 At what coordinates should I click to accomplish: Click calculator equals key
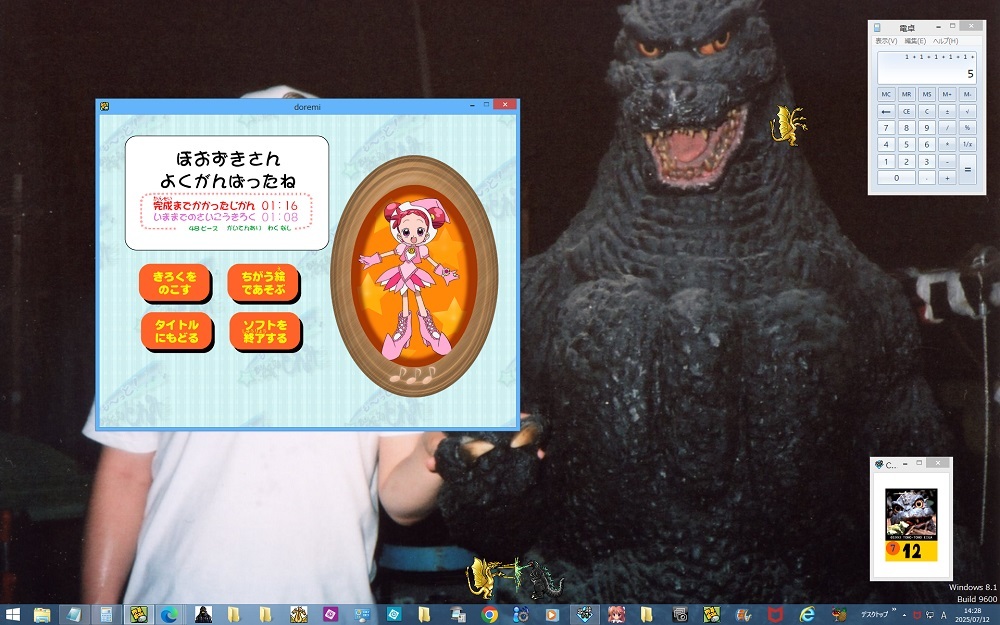[967, 170]
